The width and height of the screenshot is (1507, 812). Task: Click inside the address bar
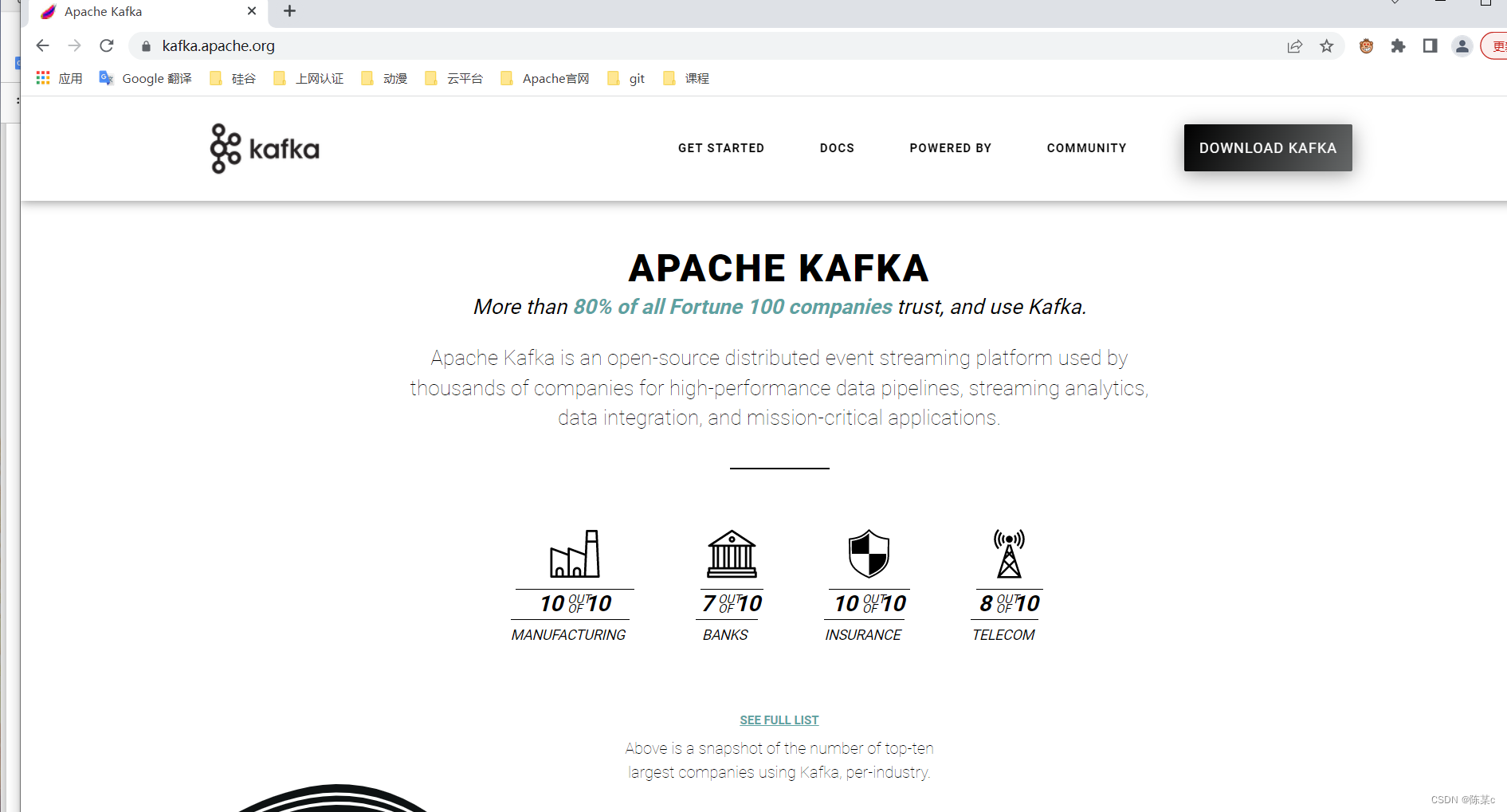tap(398, 45)
